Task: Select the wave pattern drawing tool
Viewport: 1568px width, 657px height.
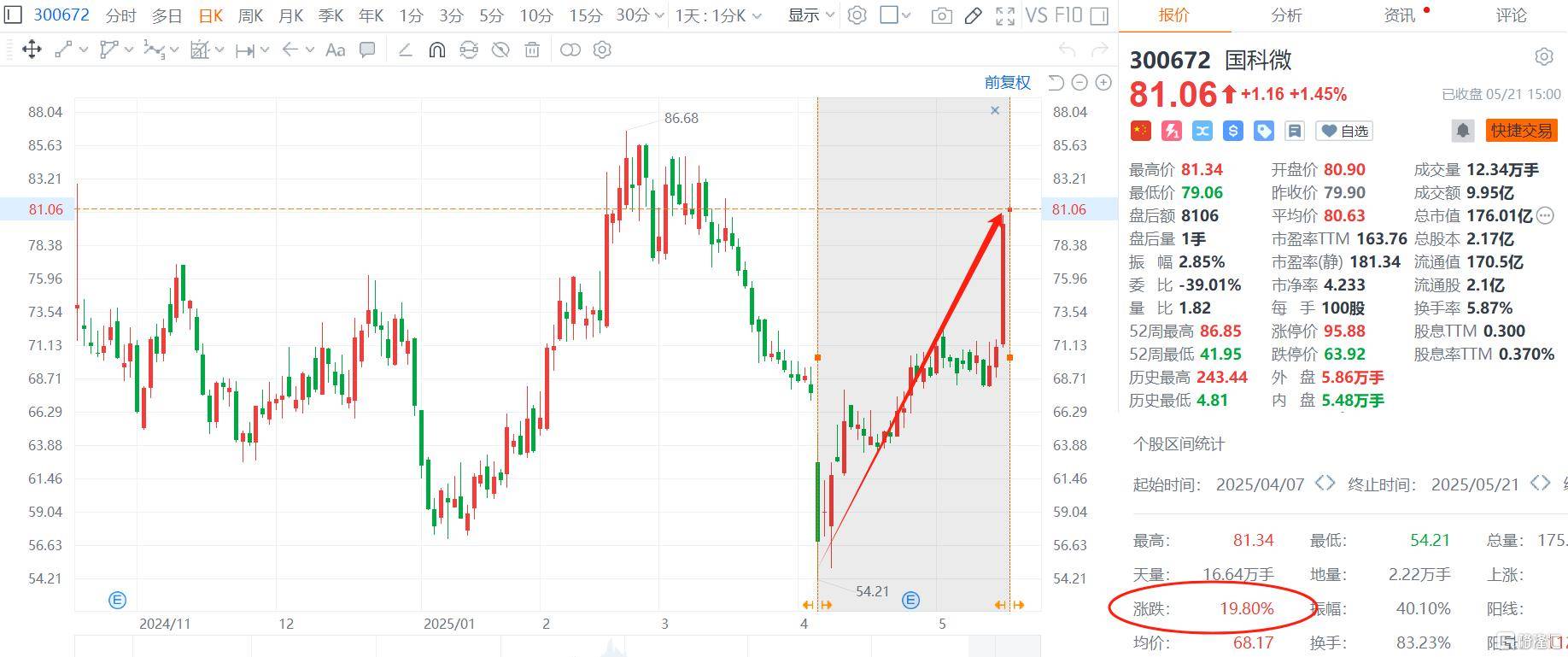Action: click(154, 50)
